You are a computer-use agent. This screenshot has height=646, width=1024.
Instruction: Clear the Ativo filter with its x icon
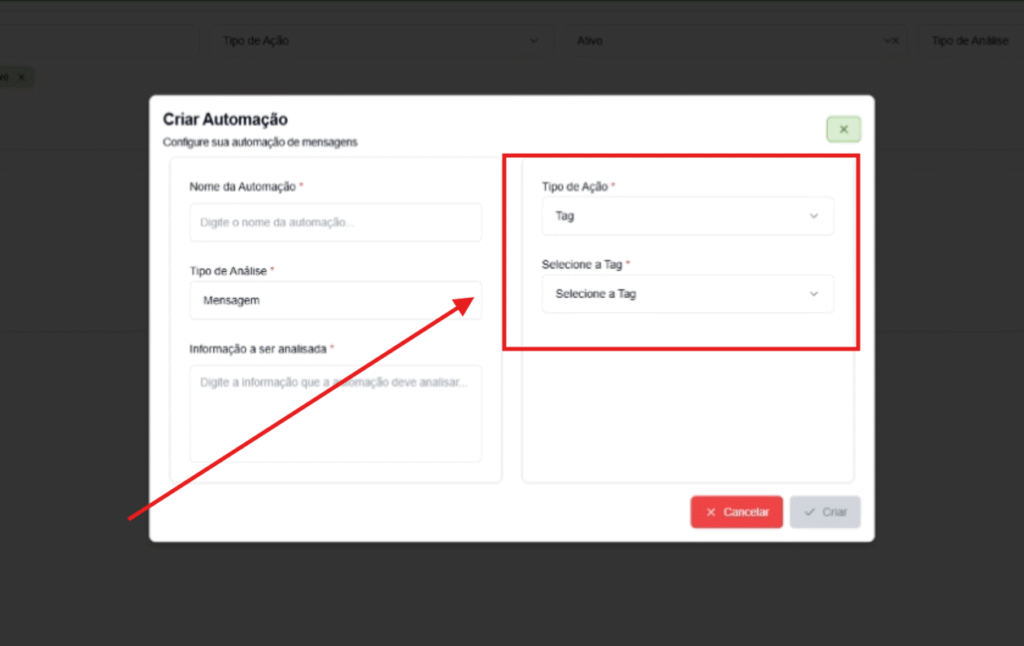point(896,41)
